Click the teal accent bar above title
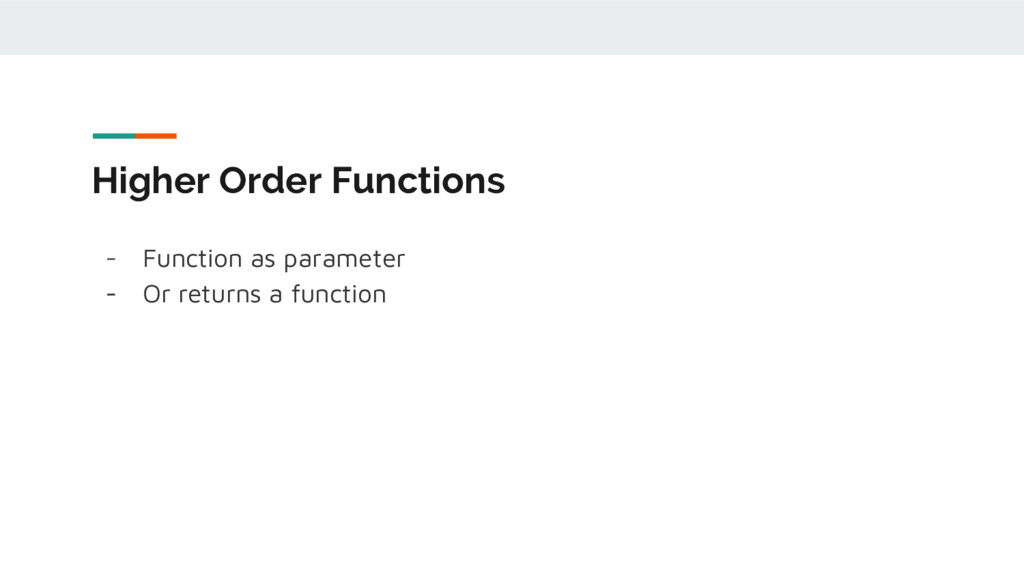 tap(113, 136)
